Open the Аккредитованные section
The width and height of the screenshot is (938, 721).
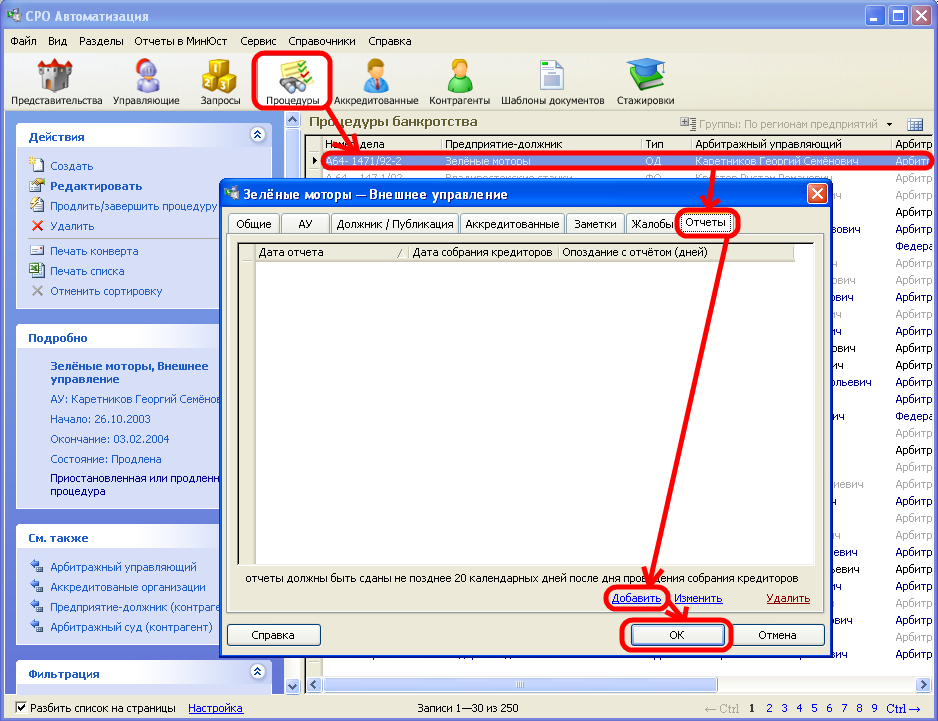tap(376, 82)
